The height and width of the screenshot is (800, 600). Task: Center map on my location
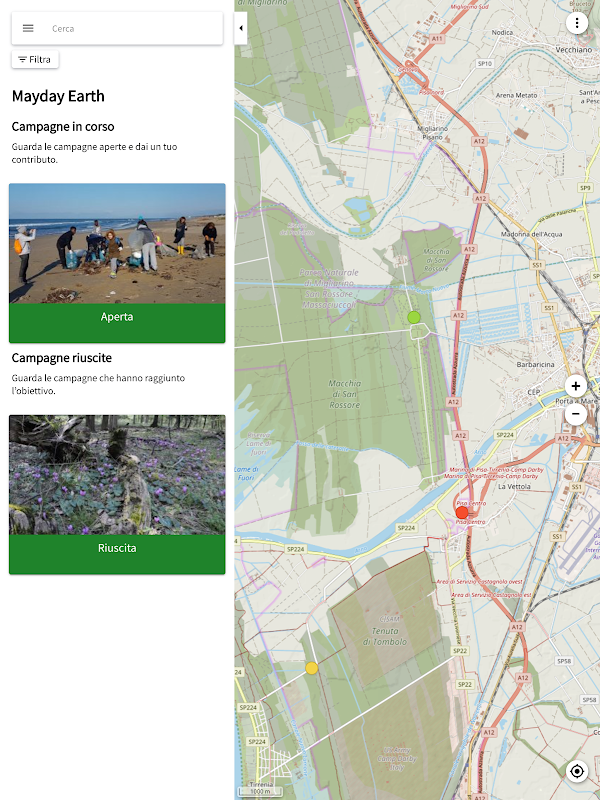click(x=577, y=771)
